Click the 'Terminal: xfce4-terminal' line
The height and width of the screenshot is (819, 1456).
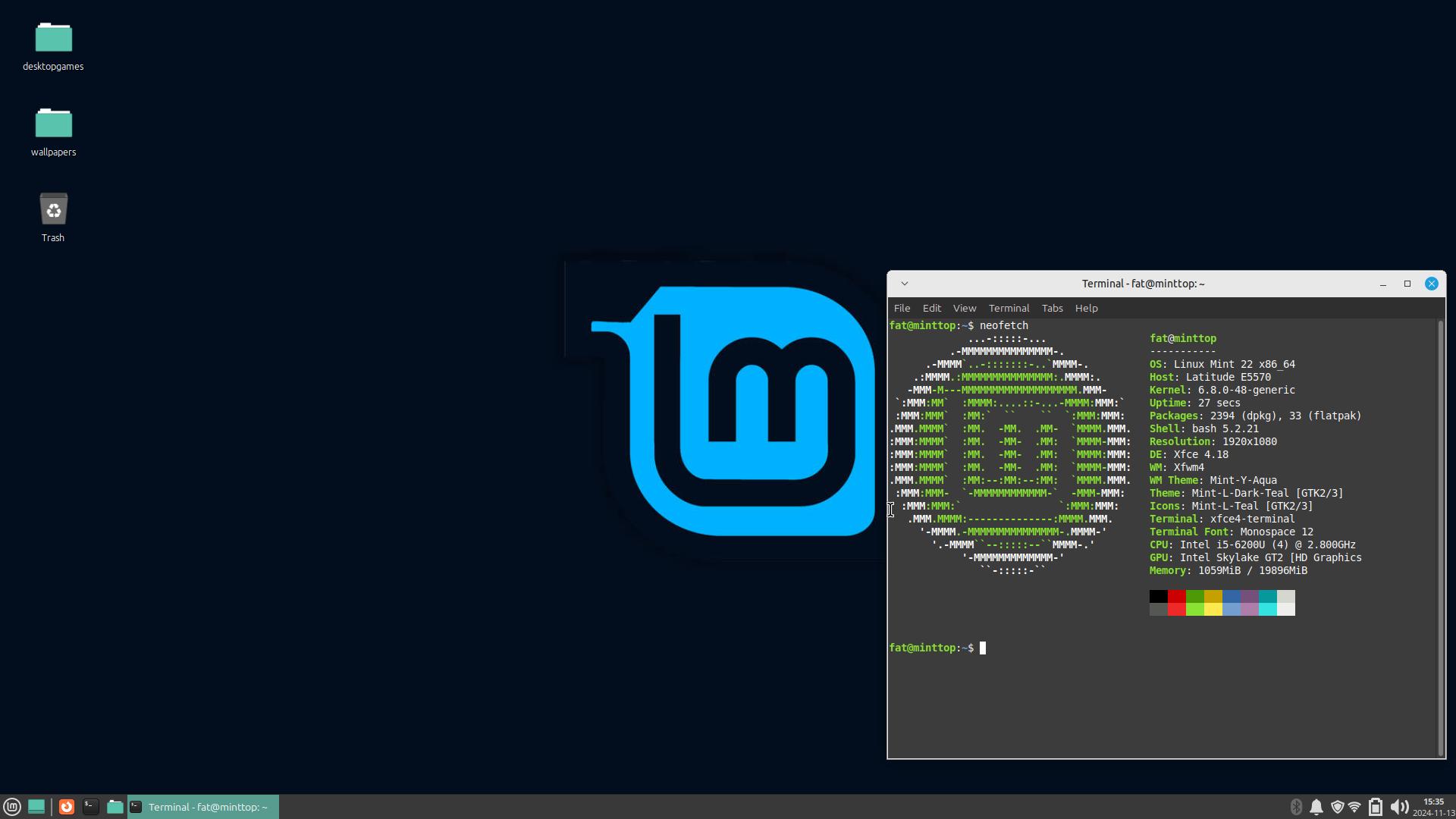click(x=1222, y=519)
